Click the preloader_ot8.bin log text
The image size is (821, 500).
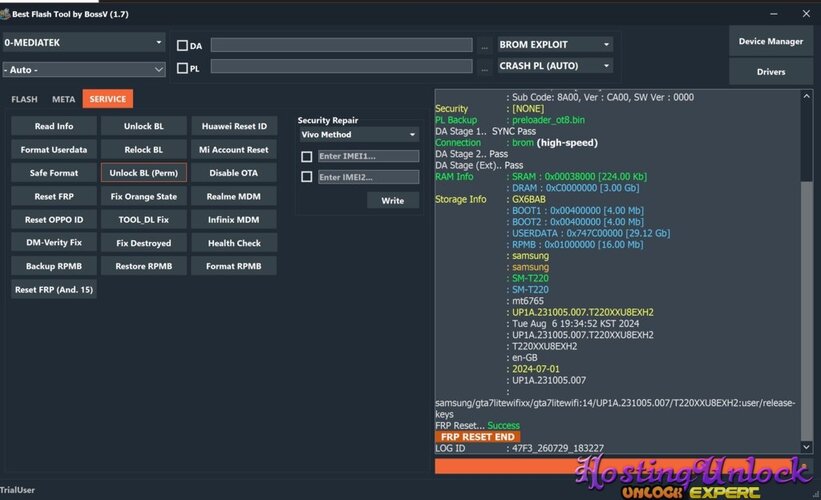(x=548, y=120)
